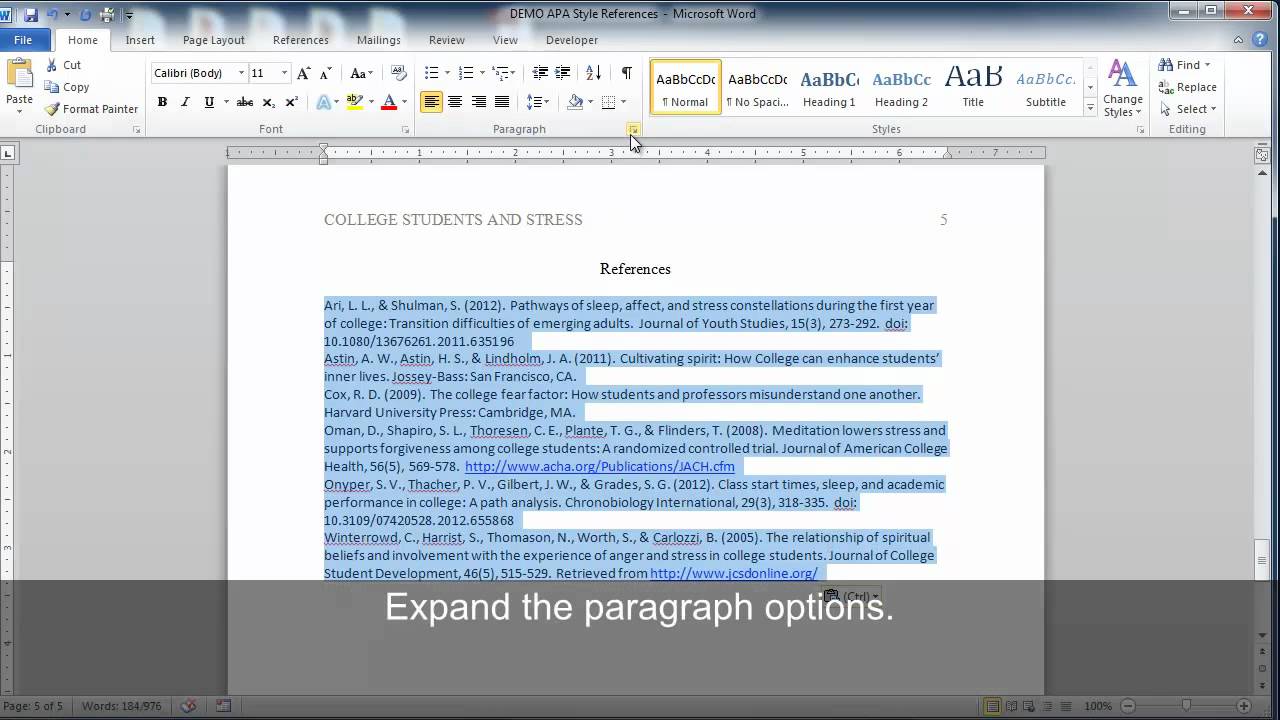Sort the selected paragraphs alphabetically

click(593, 73)
